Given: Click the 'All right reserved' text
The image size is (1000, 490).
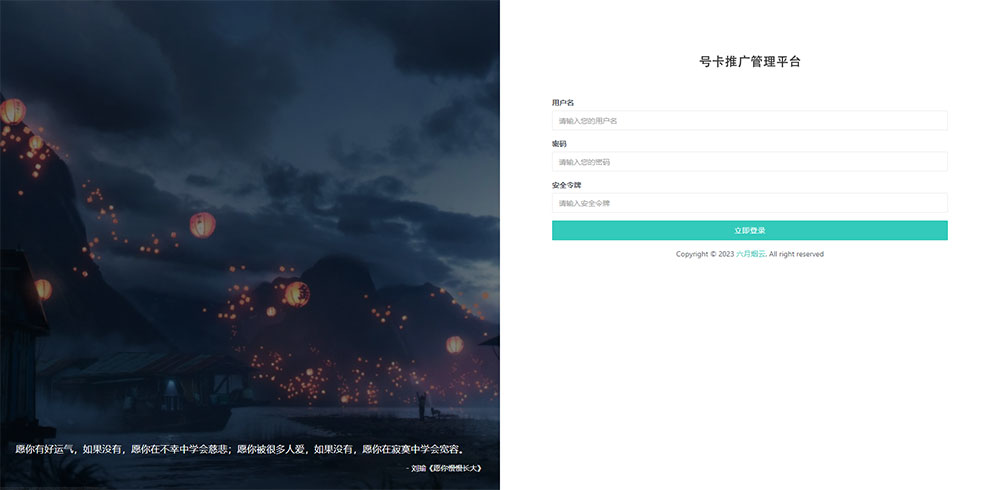Looking at the screenshot, I should (x=796, y=254).
